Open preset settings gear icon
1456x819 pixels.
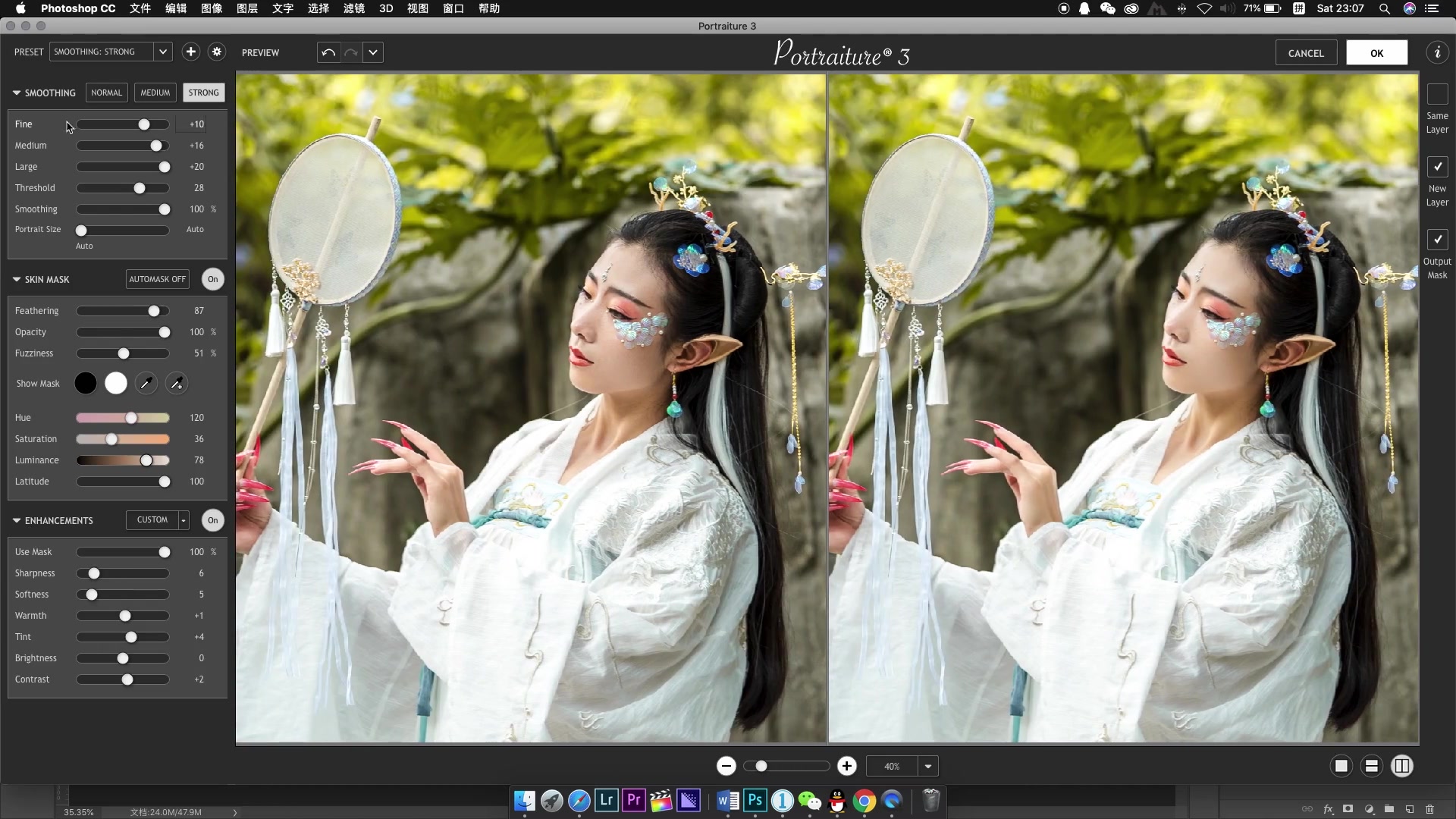click(217, 52)
